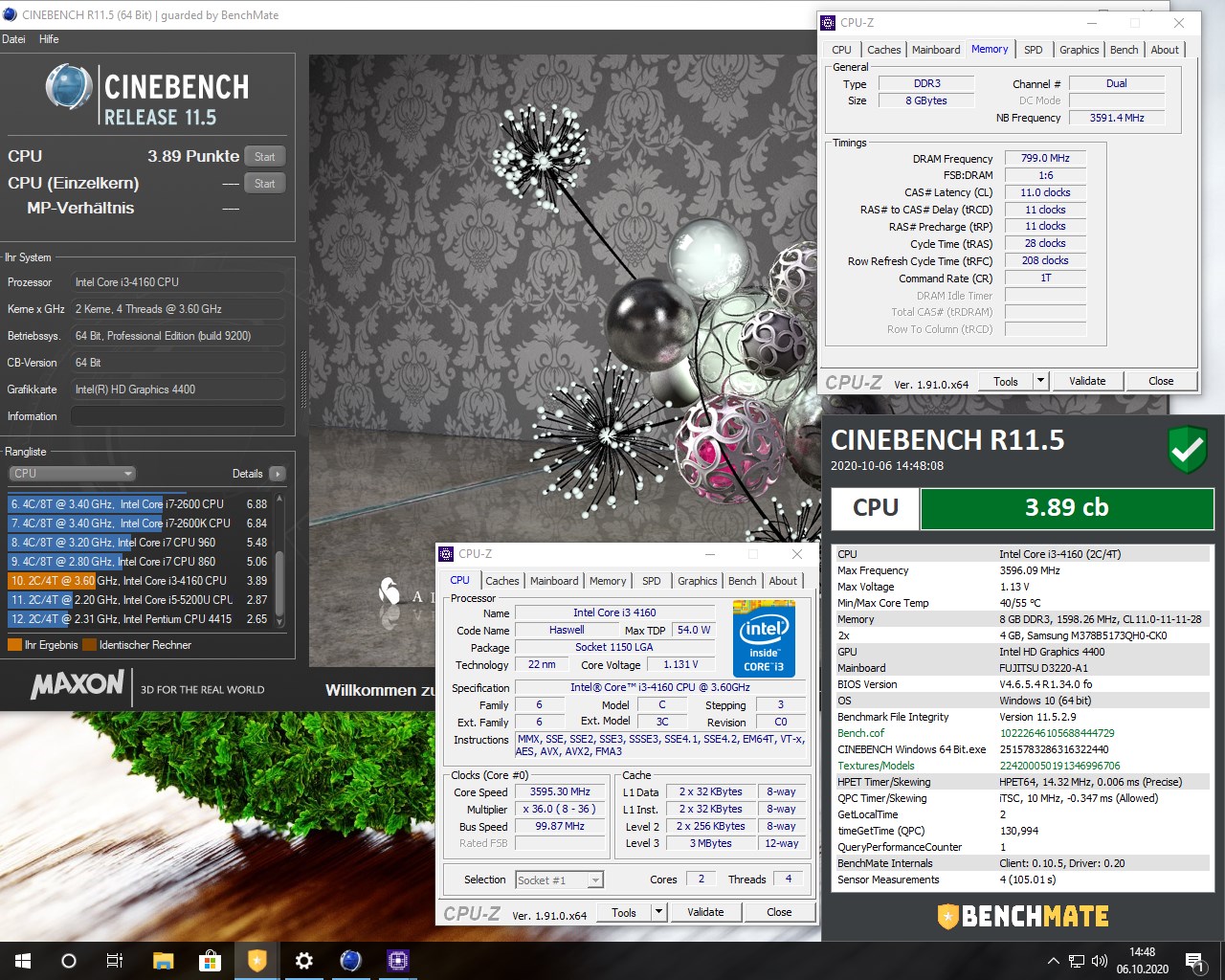Open the Windows Start menu
The image size is (1225, 980).
(x=23, y=961)
